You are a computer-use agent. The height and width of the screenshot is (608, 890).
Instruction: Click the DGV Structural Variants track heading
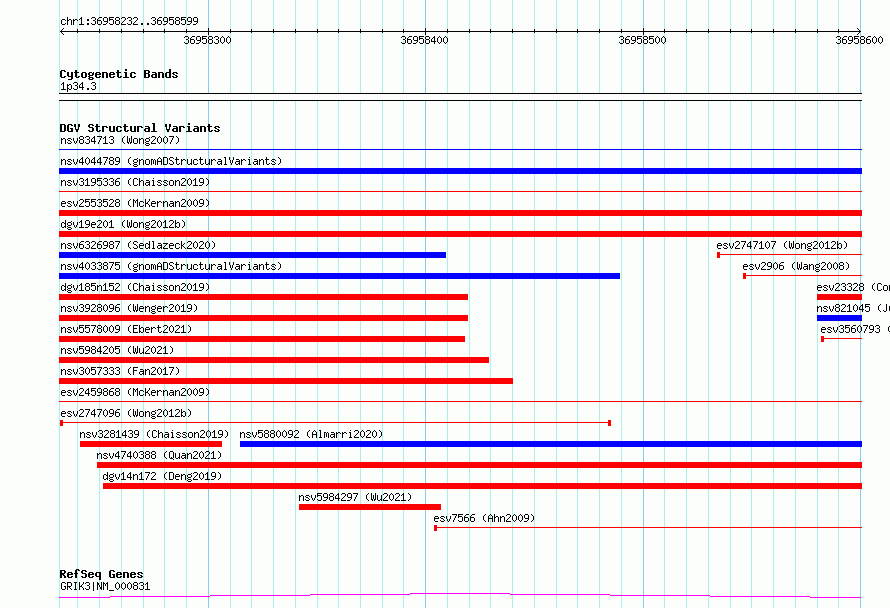click(140, 128)
